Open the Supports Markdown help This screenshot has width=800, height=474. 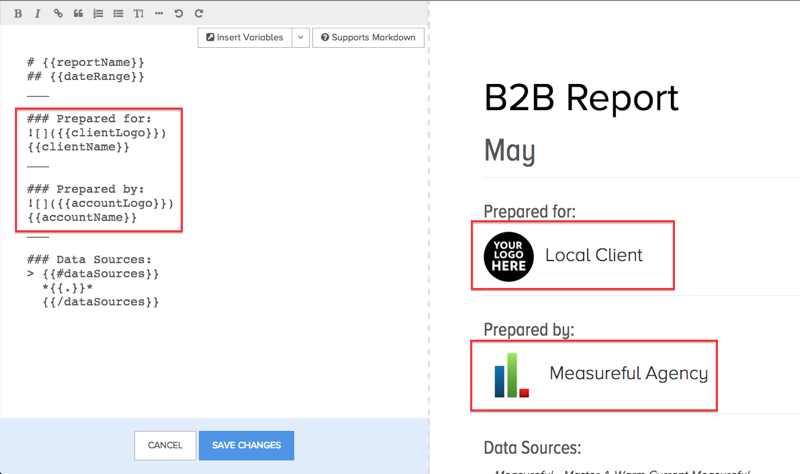368,38
